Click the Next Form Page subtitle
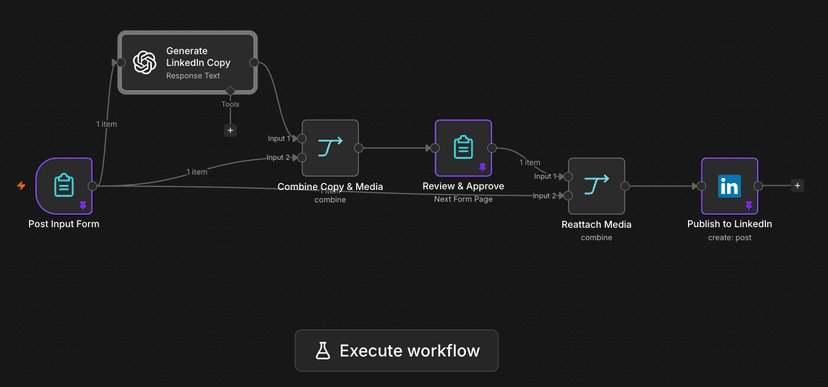This screenshot has width=828, height=387. [463, 200]
